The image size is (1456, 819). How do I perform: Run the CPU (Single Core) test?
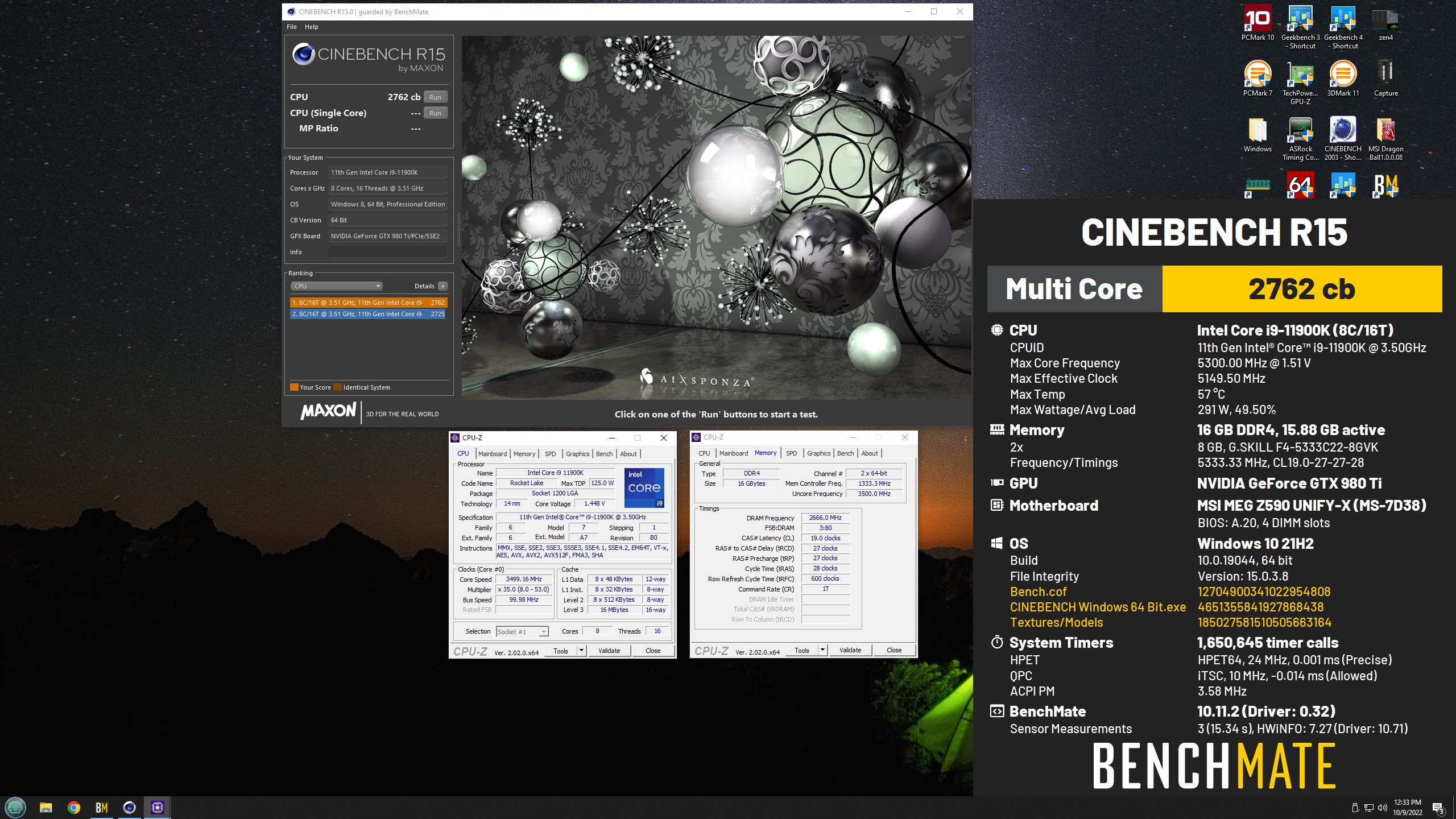435,113
